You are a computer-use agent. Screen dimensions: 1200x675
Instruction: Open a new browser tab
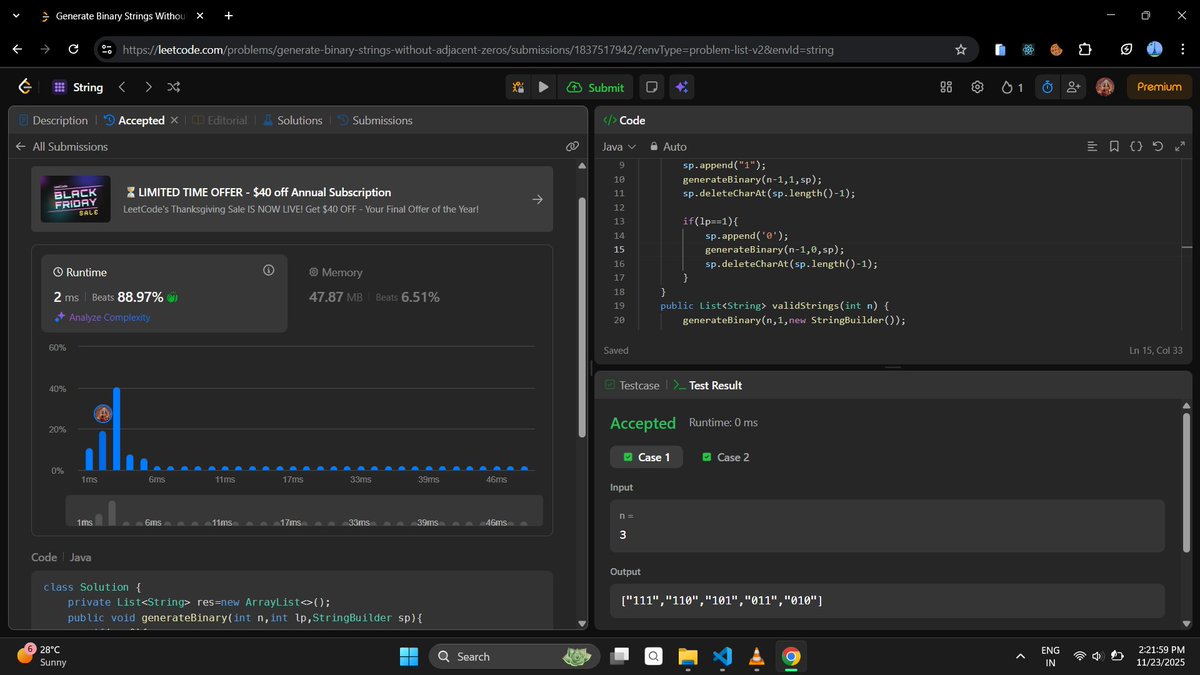pyautogui.click(x=229, y=16)
